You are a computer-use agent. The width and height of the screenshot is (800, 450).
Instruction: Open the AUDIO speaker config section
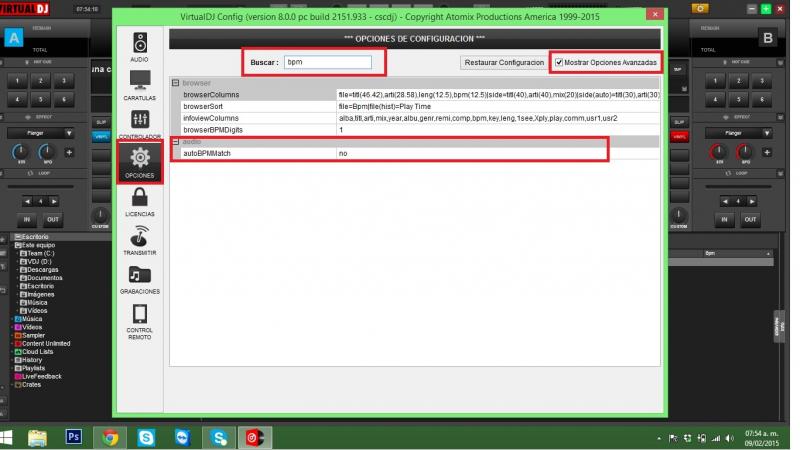click(140, 47)
